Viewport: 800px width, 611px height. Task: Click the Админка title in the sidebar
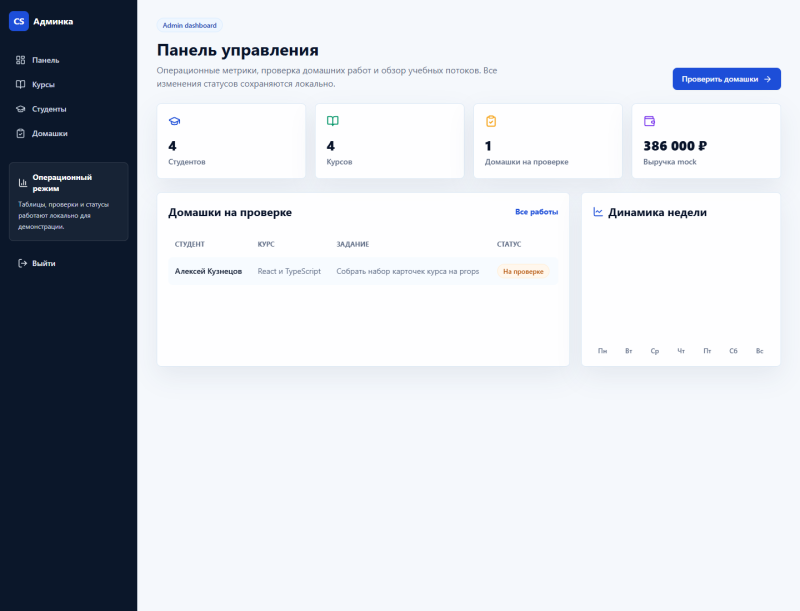point(53,21)
